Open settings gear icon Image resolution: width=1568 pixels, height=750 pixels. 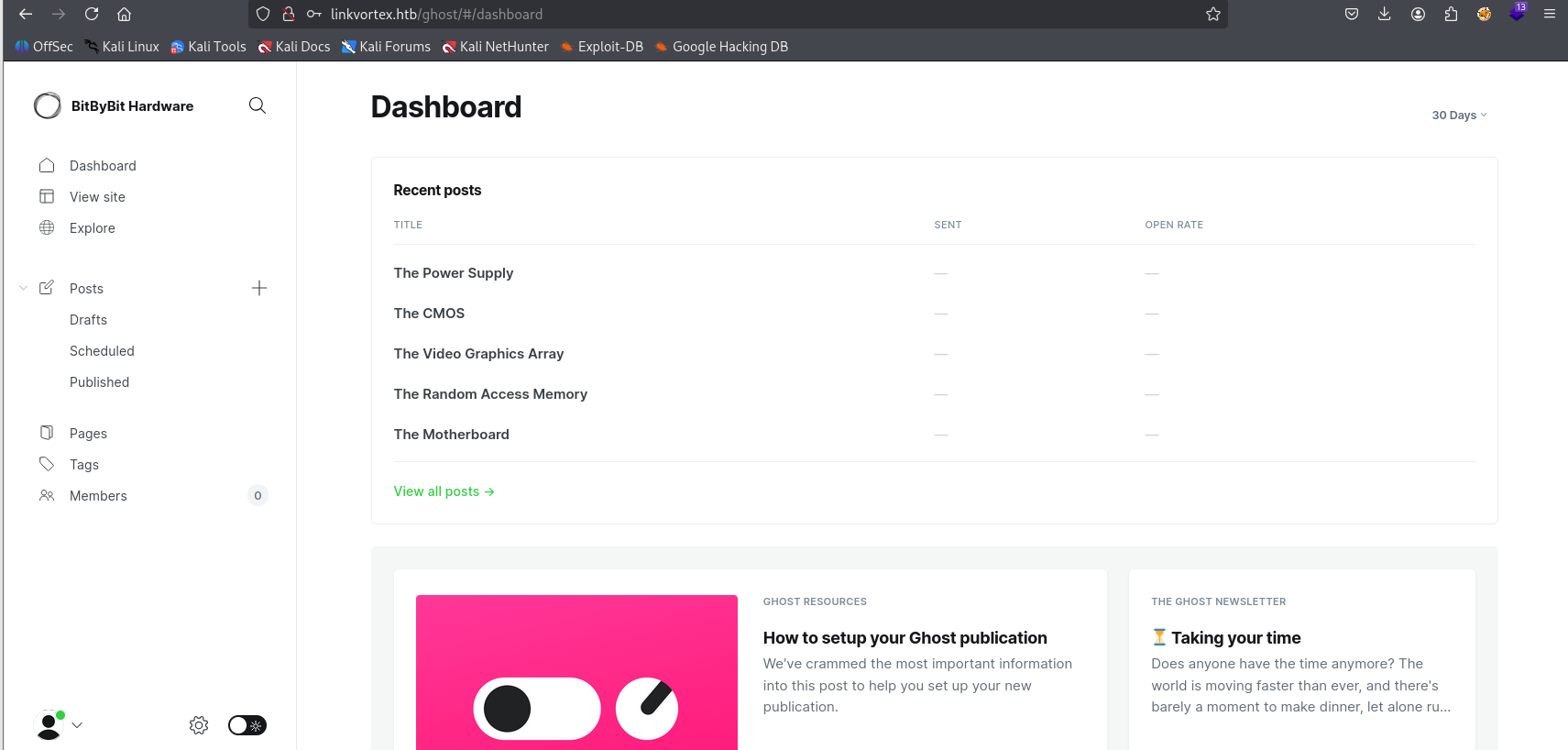199,725
